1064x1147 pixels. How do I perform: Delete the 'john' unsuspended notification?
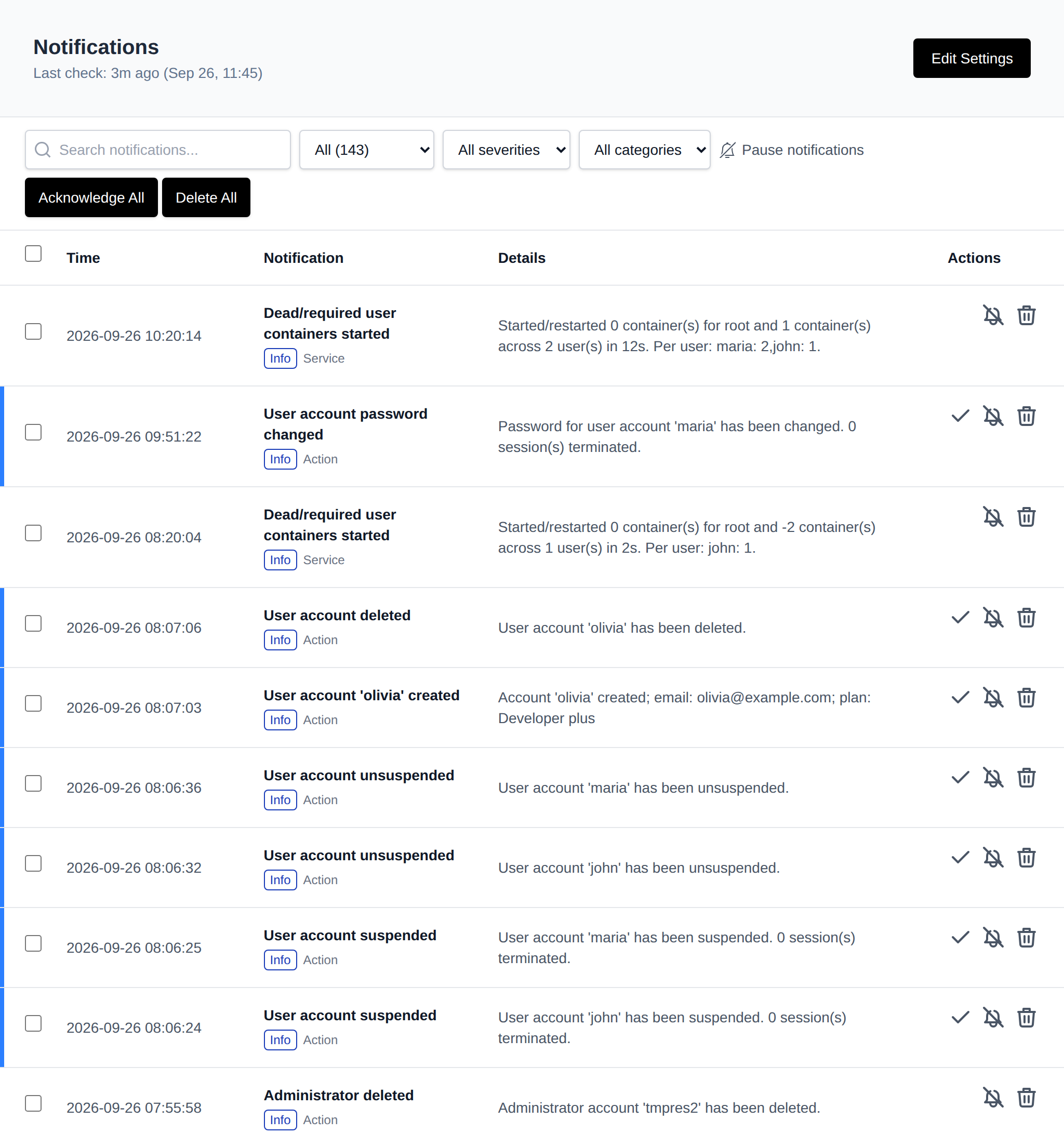point(1026,858)
